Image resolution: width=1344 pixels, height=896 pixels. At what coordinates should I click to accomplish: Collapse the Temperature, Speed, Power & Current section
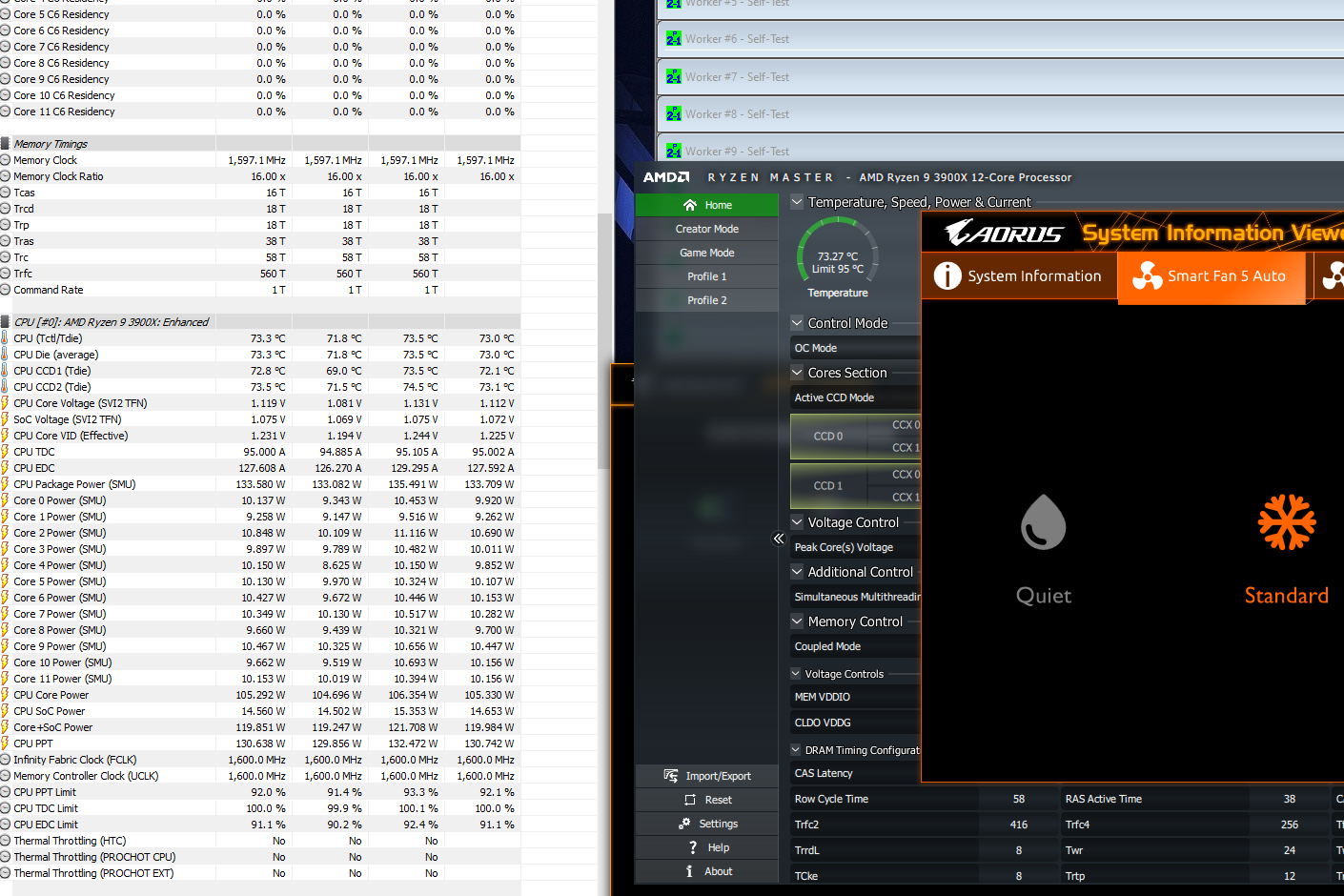point(798,202)
